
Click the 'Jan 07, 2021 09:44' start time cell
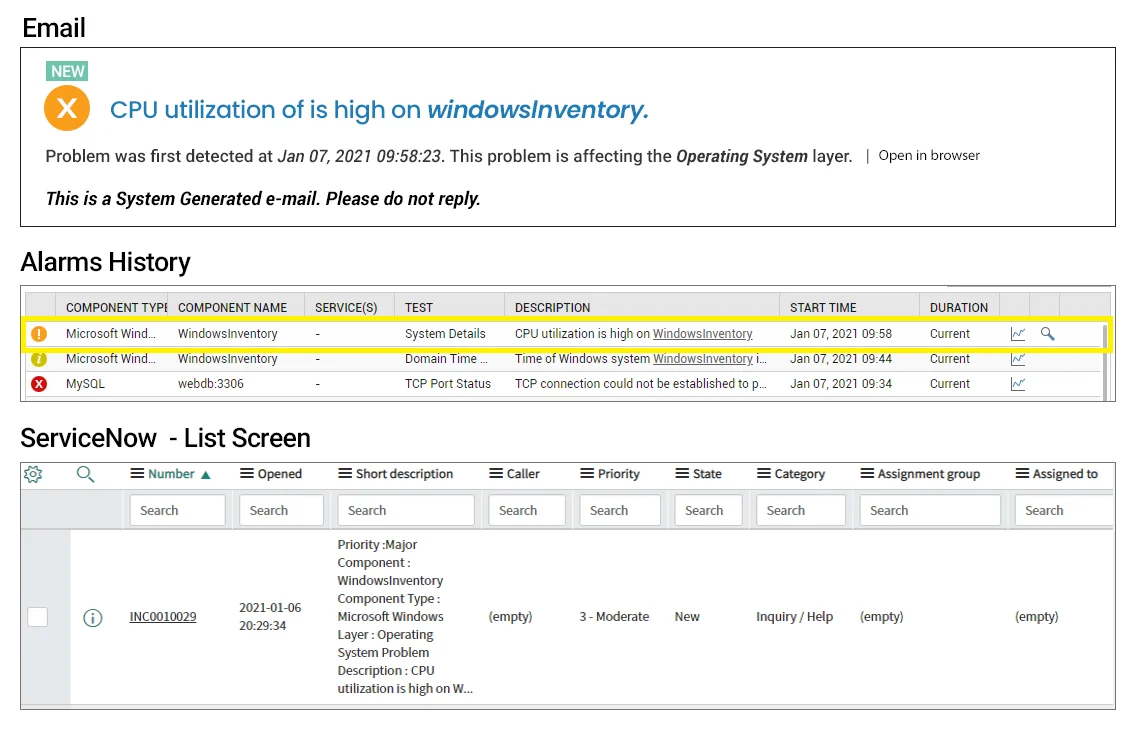pos(841,358)
